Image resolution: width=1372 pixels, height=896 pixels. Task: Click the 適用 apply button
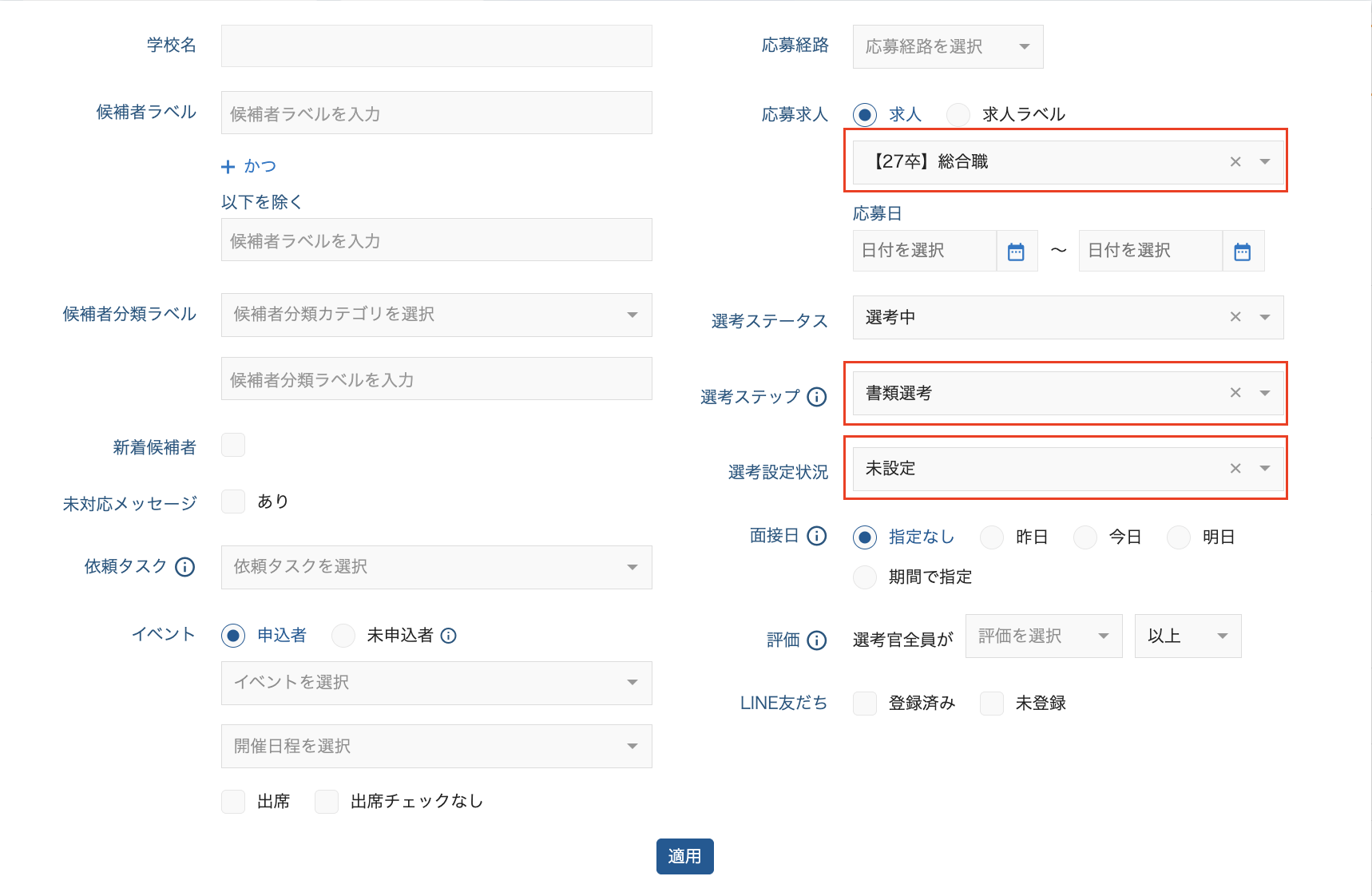(x=684, y=856)
